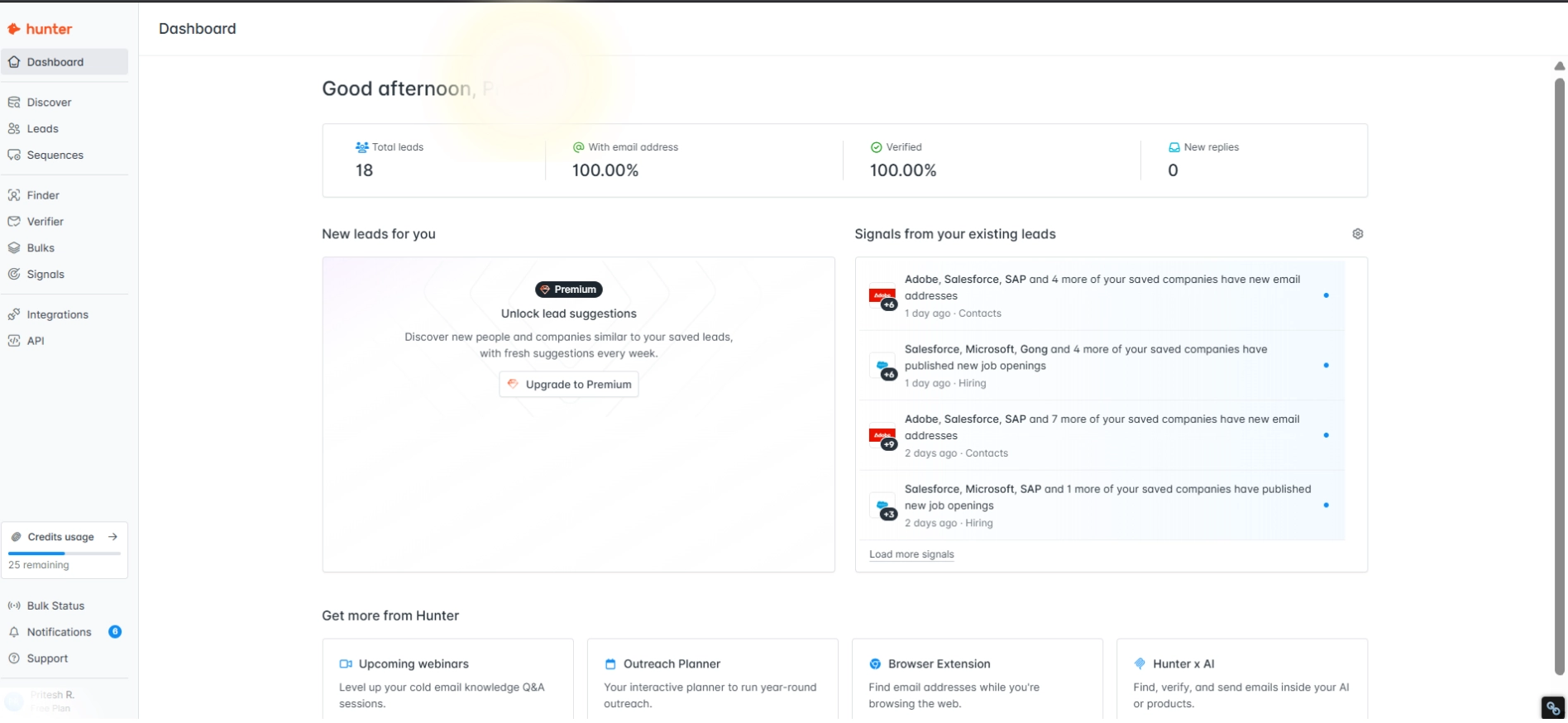Open signals settings gear icon
The image size is (1568, 723).
click(x=1357, y=234)
